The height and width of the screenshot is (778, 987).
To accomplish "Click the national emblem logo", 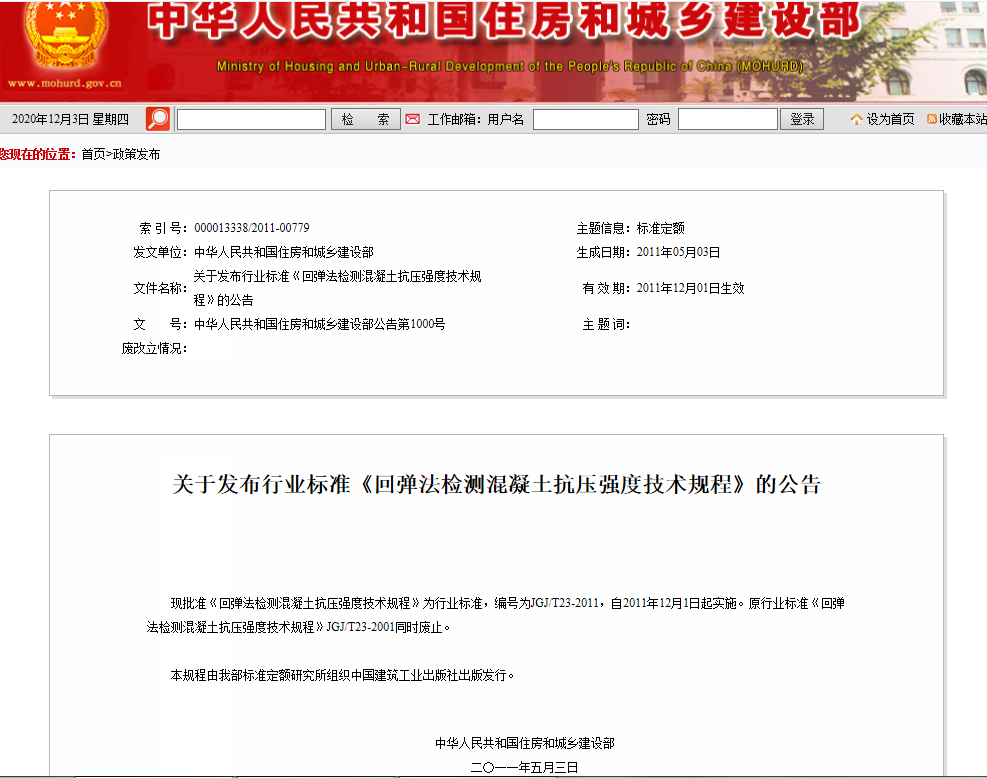I will coord(65,35).
